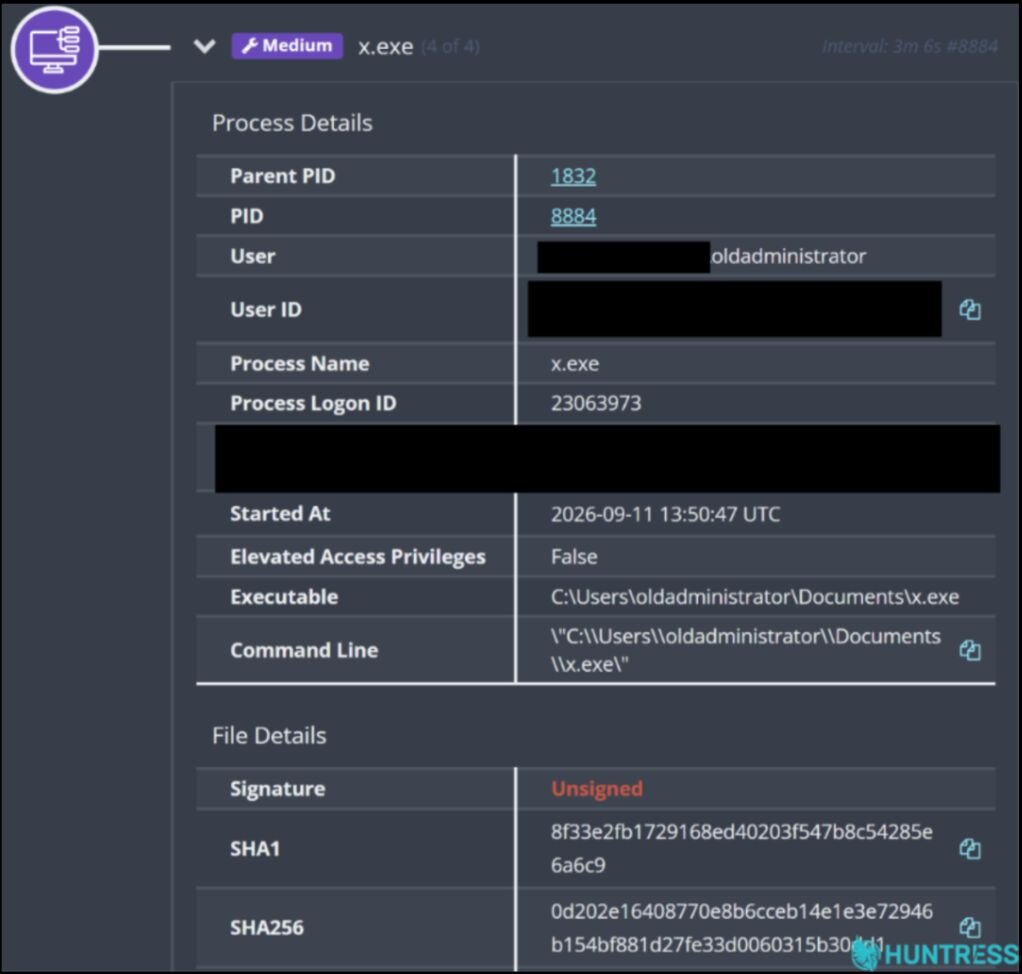Select Elevated Access Privileges value False
Screen dimensions: 1022x974
tap(574, 557)
